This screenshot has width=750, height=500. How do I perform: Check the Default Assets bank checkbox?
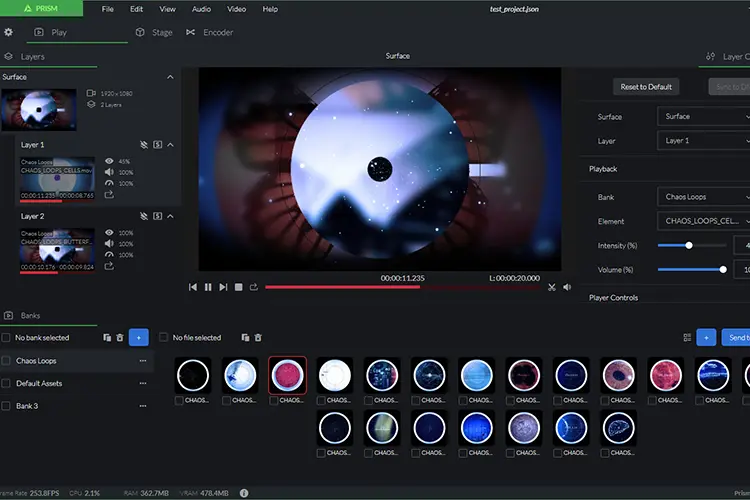click(x=6, y=383)
